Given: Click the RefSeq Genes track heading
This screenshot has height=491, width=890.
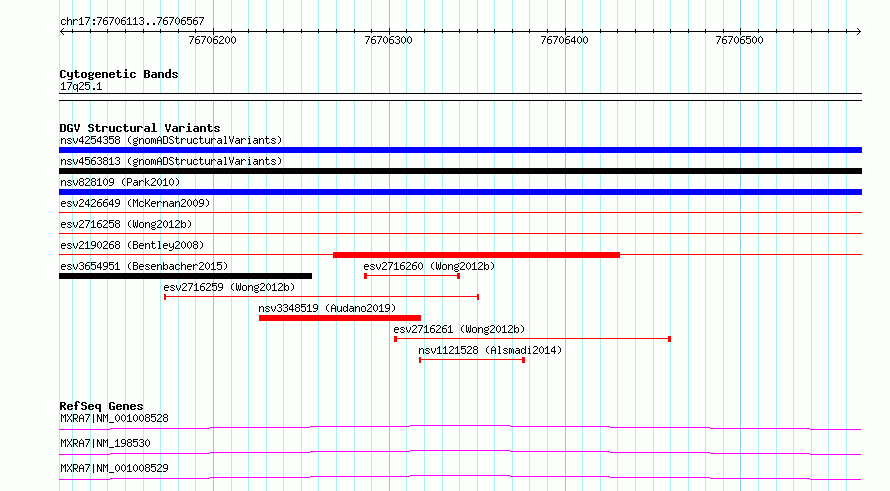Looking at the screenshot, I should point(101,406).
